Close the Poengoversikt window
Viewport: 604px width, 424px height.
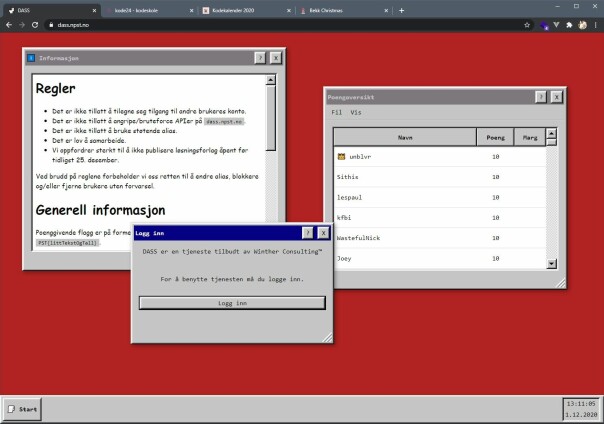pos(557,97)
